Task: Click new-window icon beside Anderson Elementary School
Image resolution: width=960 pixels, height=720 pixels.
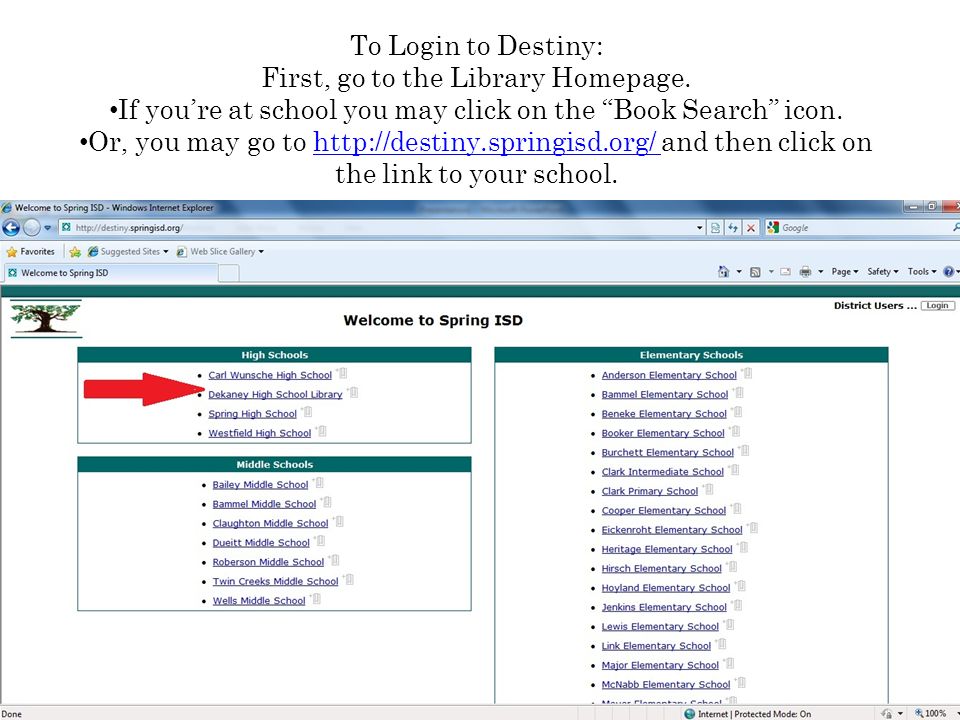Action: [x=746, y=373]
